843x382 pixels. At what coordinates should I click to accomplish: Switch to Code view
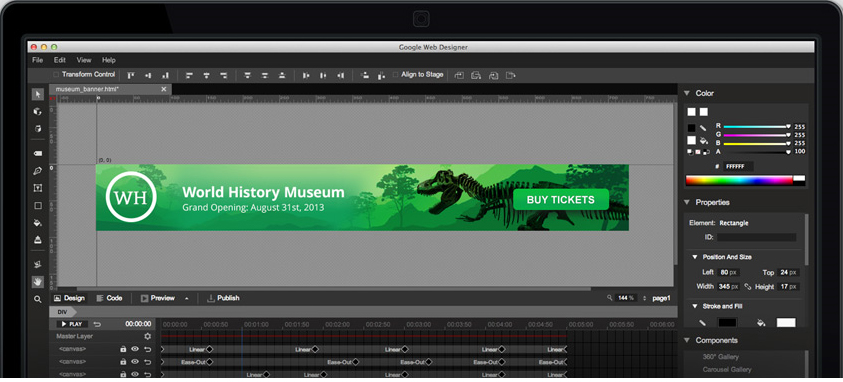[x=109, y=298]
